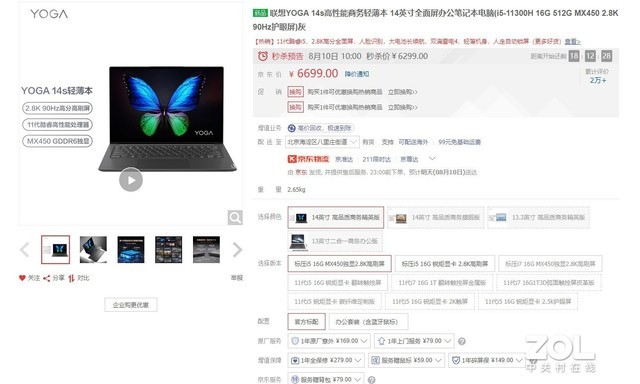Click the 对比 compare icon
640x384 pixels.
point(71,278)
